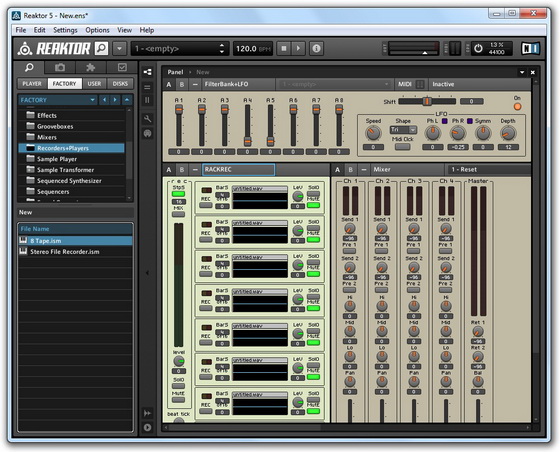Click the circular play icon at side strip bottom

pyautogui.click(x=147, y=427)
